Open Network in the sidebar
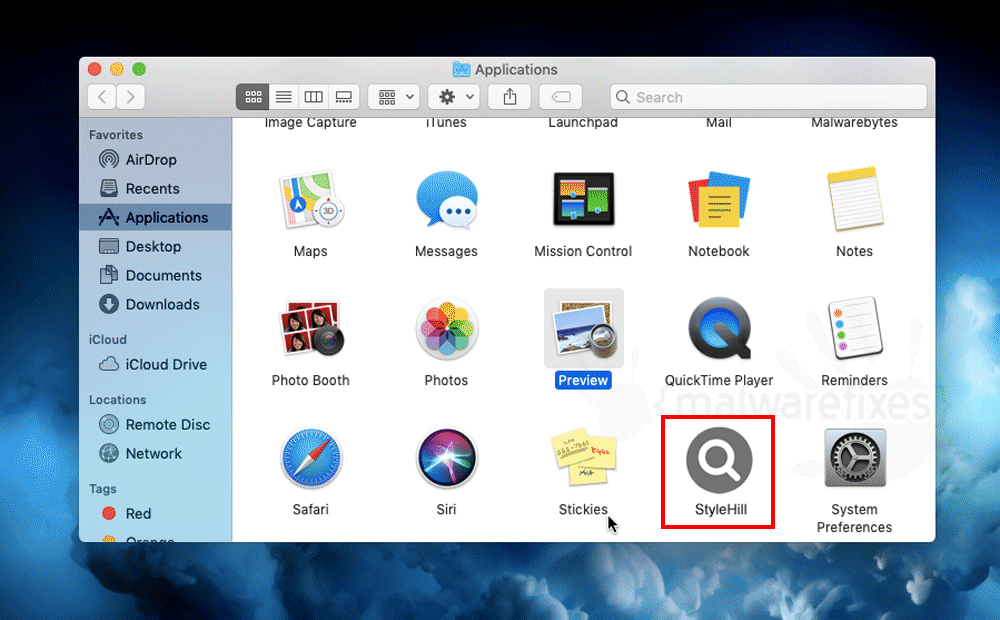Image resolution: width=1000 pixels, height=620 pixels. click(x=155, y=454)
